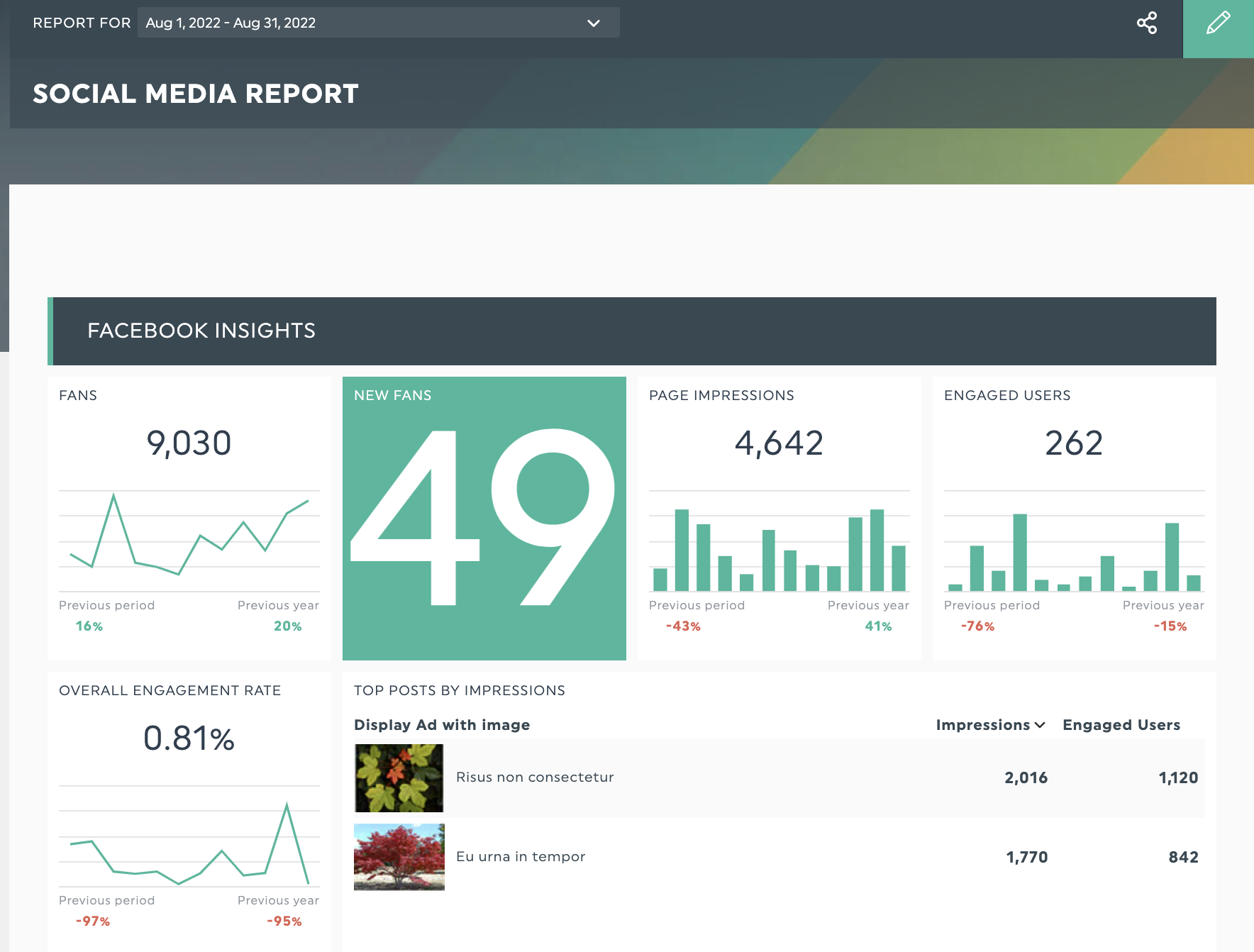Click the pencil edit report icon

click(1218, 23)
